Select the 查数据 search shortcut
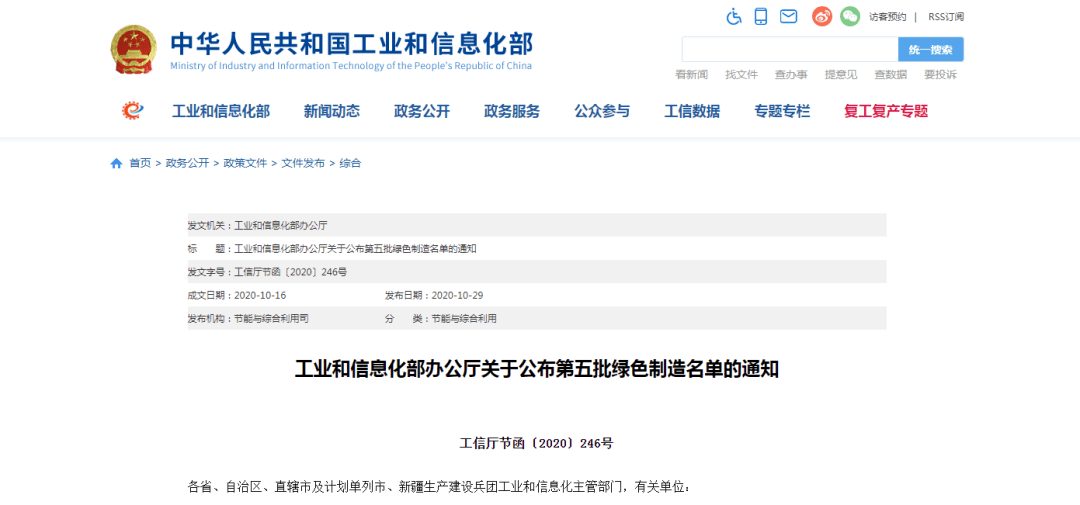 [x=891, y=74]
